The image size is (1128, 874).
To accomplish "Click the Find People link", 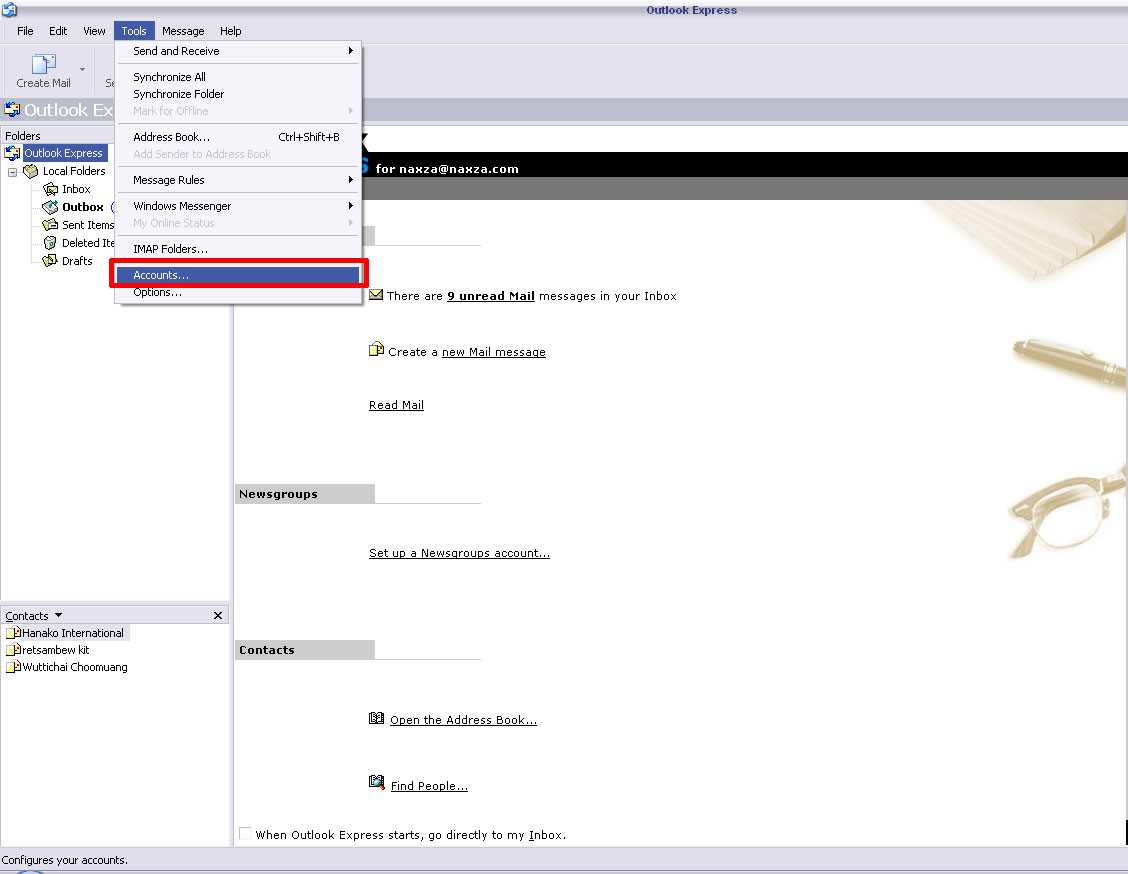I will (x=429, y=786).
